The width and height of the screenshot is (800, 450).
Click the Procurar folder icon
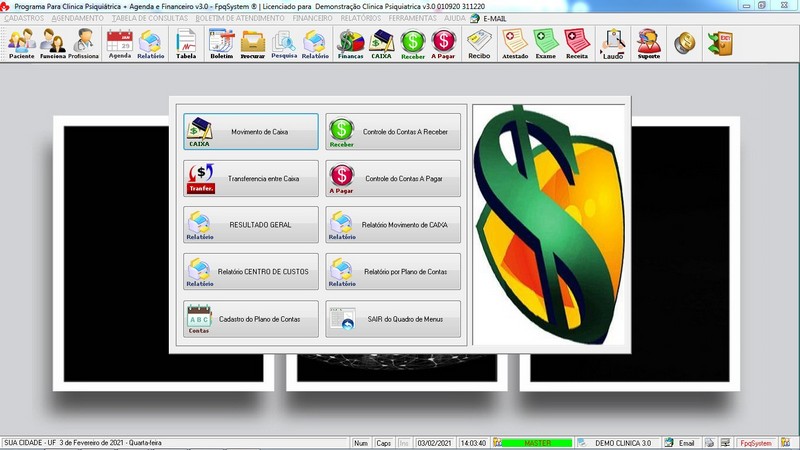click(x=253, y=44)
